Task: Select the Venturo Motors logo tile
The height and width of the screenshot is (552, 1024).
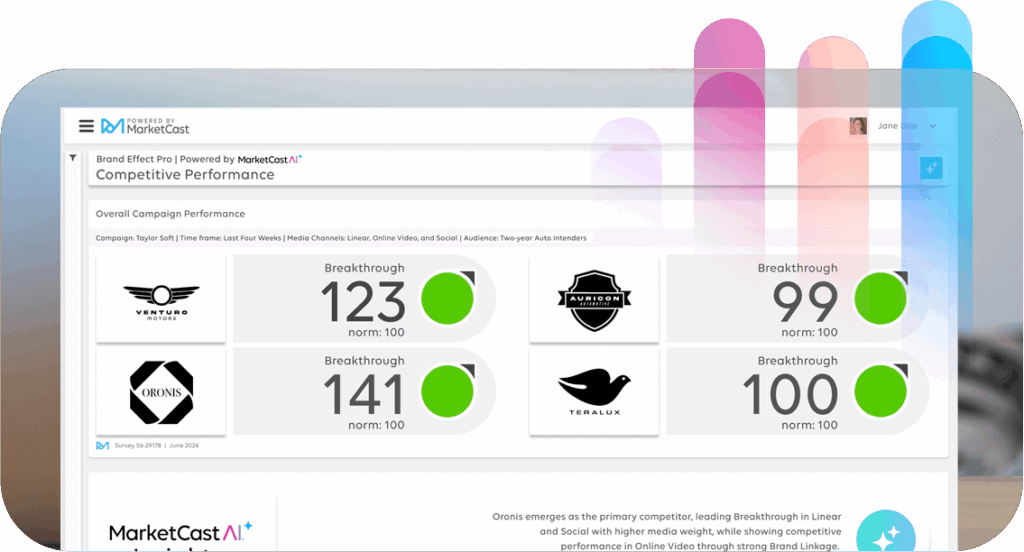Action: coord(161,299)
